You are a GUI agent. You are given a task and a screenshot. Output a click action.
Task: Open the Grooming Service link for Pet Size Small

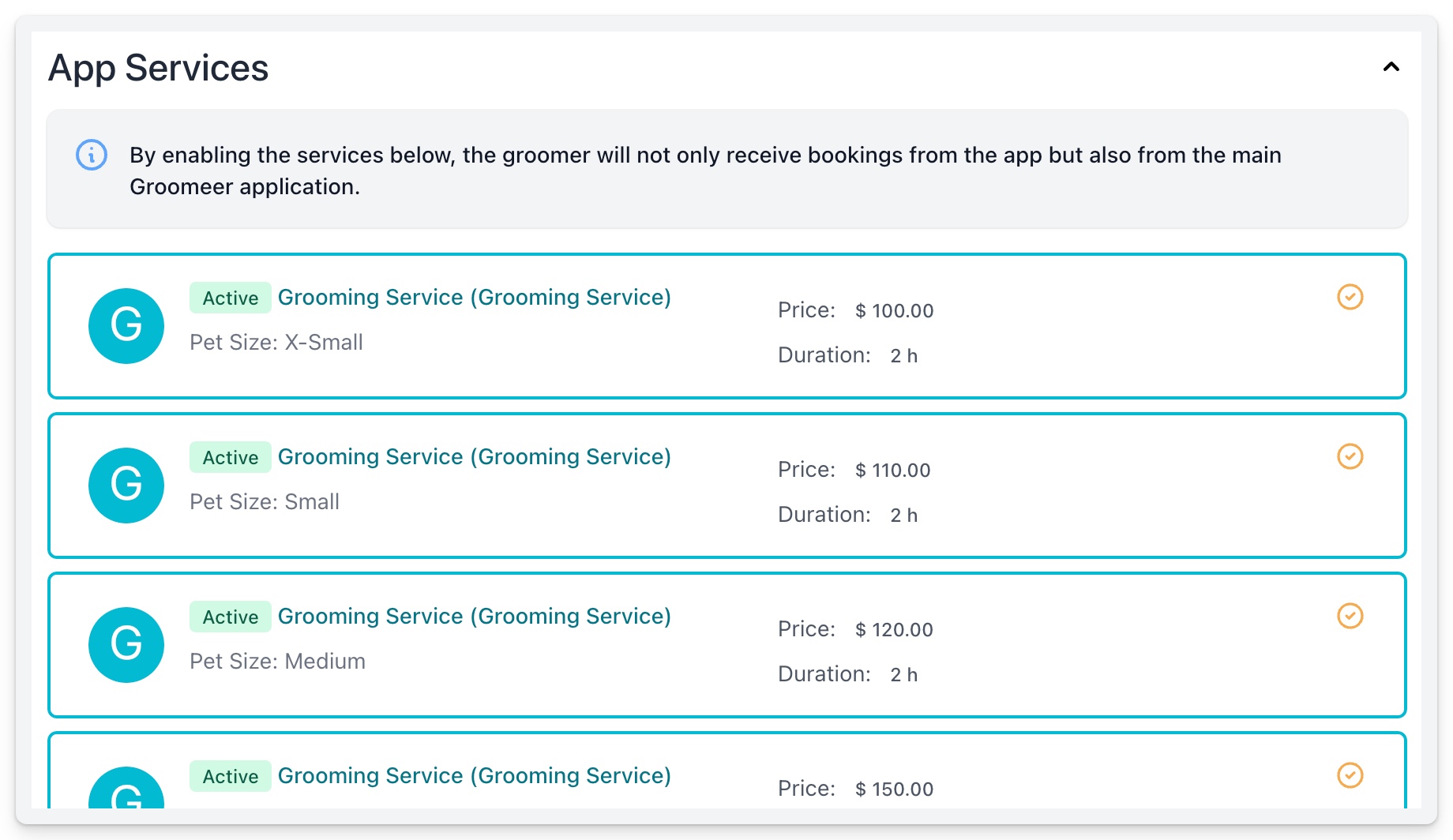coord(474,456)
